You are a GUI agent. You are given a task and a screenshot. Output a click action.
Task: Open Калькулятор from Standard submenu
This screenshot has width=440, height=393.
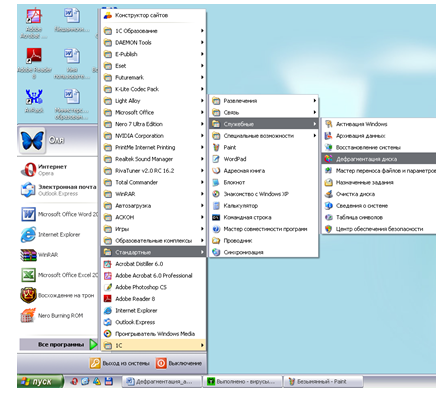tap(263, 206)
